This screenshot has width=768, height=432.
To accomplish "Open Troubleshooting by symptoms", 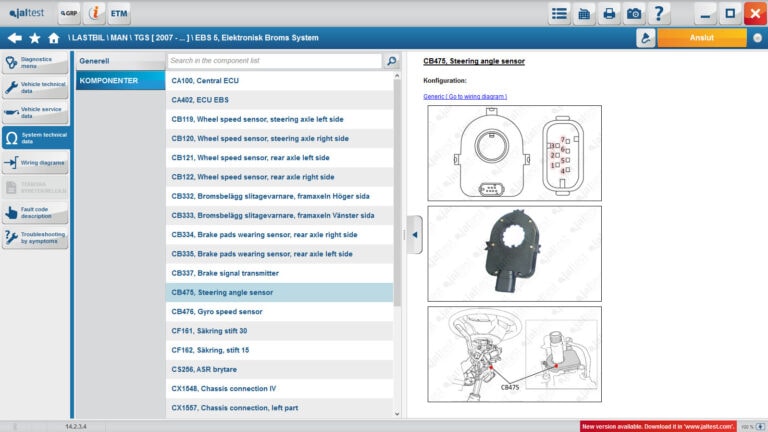I will point(35,238).
